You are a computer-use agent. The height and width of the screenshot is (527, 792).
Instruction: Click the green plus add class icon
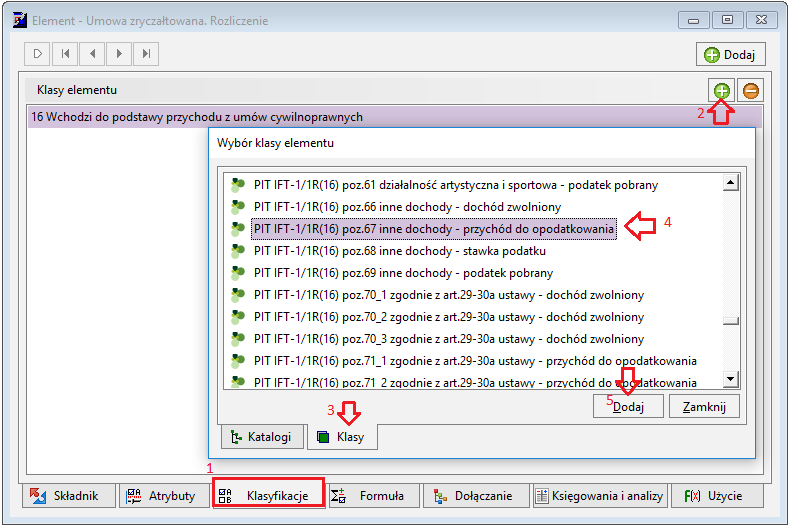(721, 91)
